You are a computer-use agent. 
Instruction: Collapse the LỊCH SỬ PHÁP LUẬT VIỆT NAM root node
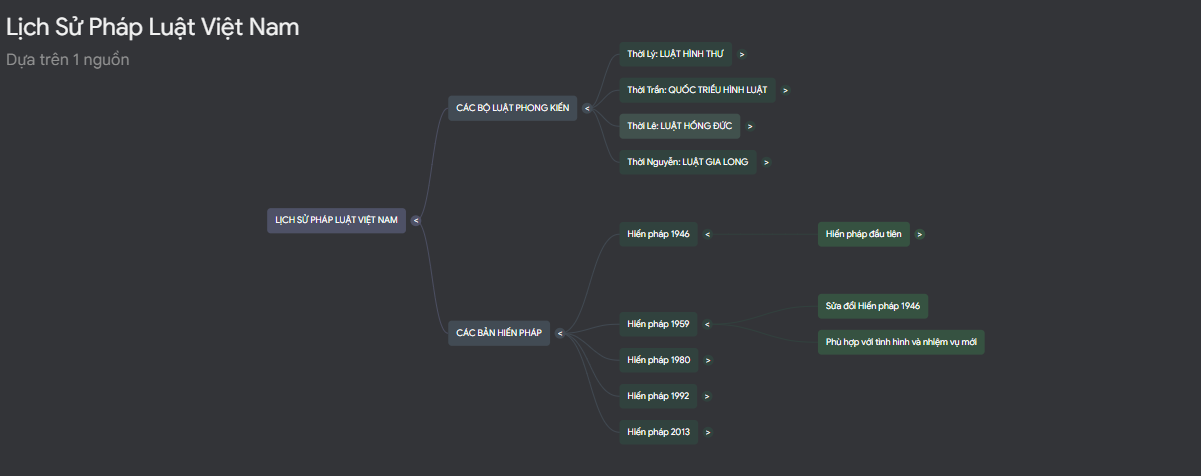coord(416,221)
